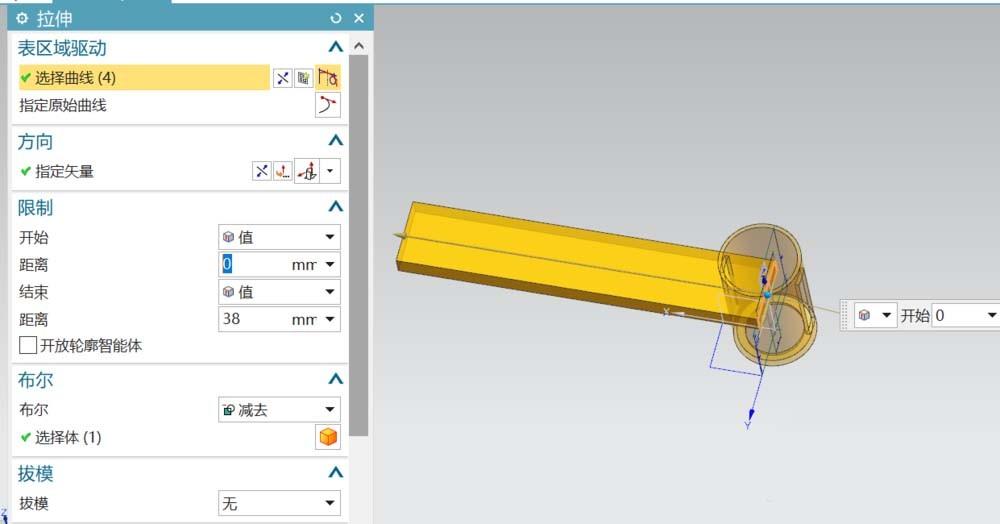
Task: Click the dialog vertical scrollbar thumb
Action: (359, 245)
